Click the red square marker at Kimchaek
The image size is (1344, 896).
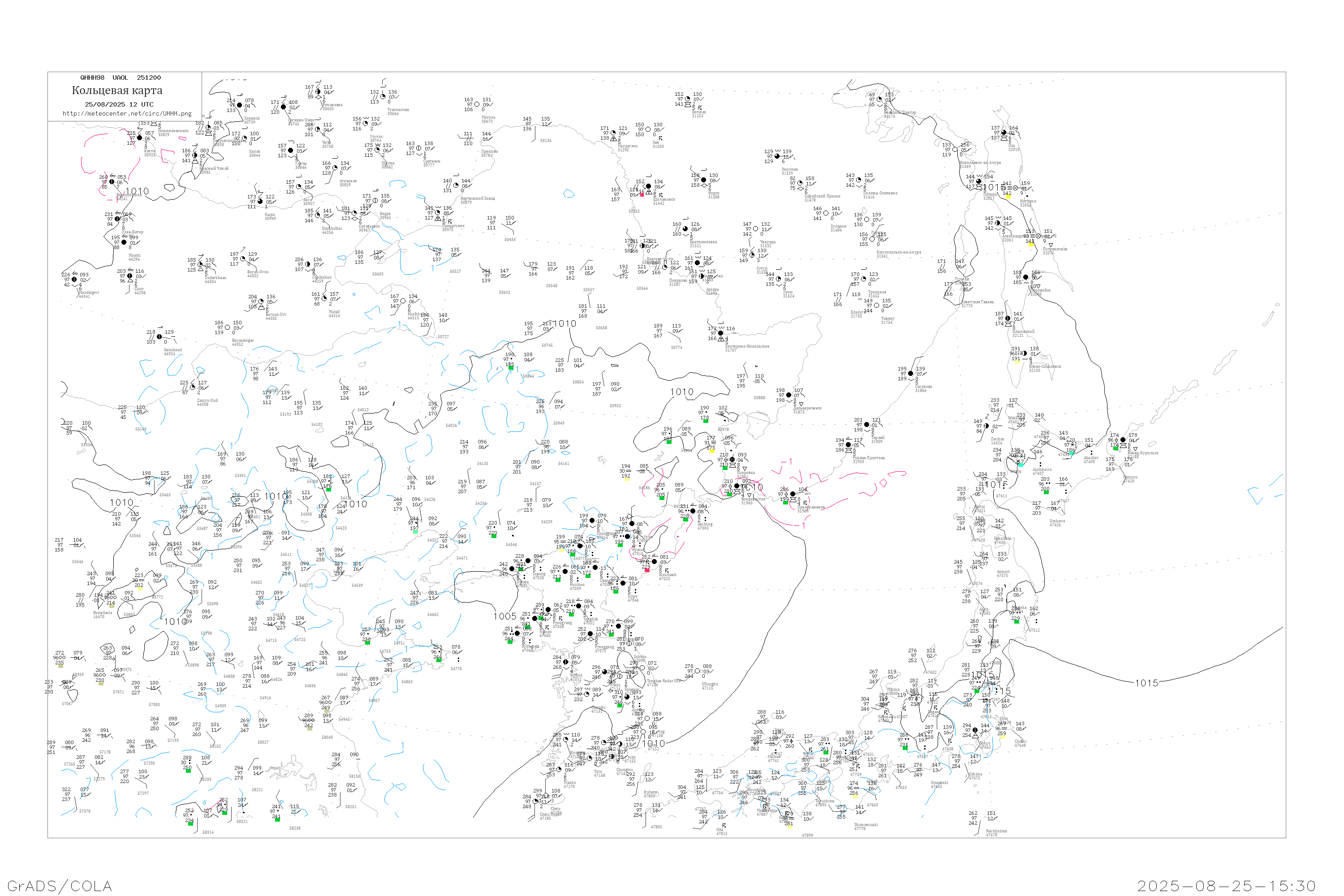[647, 570]
